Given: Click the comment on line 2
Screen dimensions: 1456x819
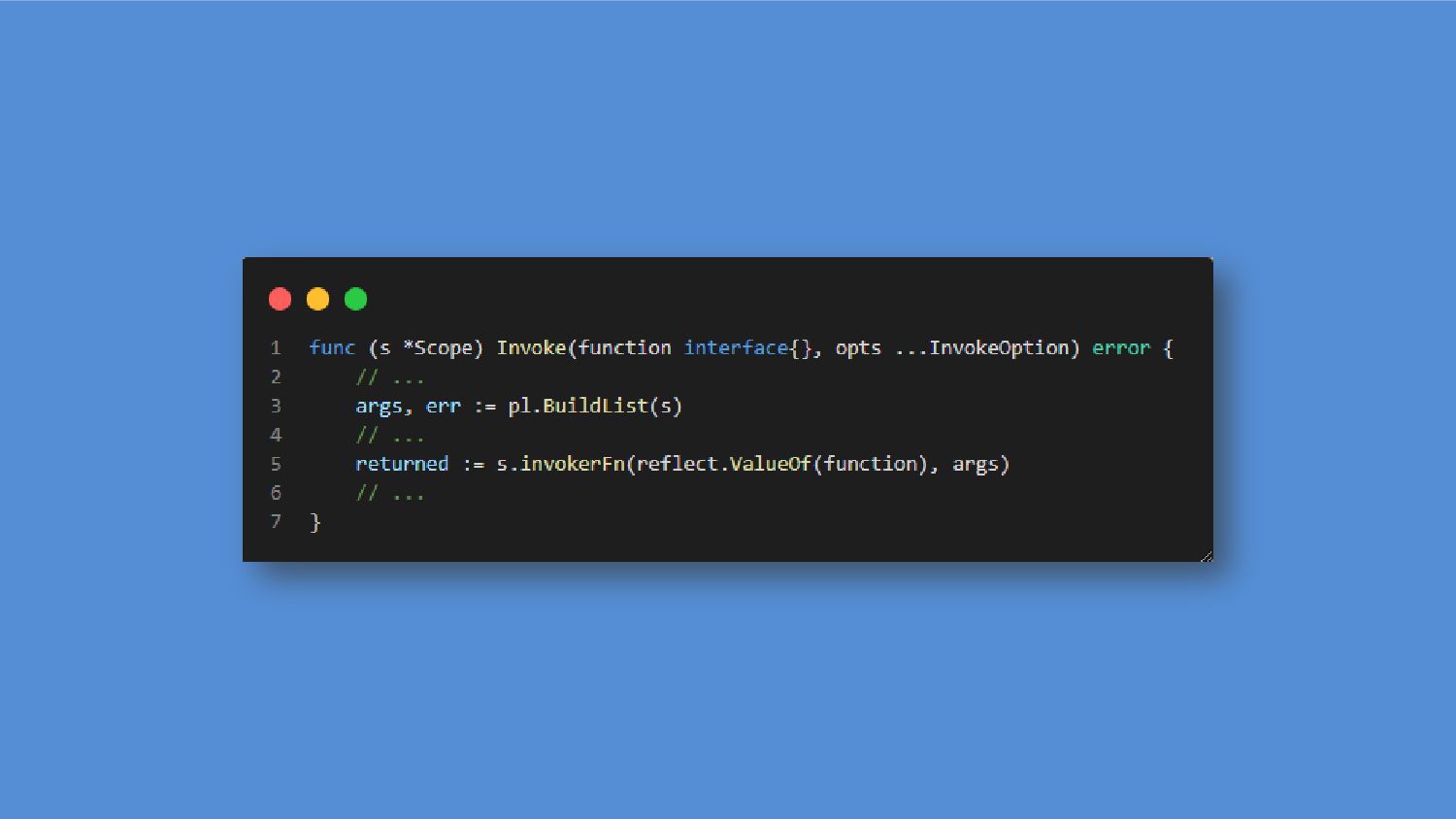Looking at the screenshot, I should tap(390, 377).
